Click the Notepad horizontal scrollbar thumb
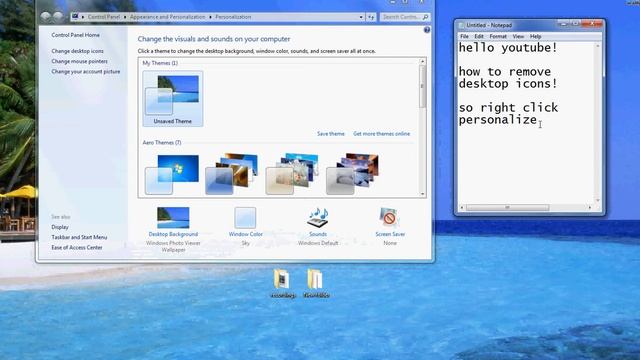 507,207
